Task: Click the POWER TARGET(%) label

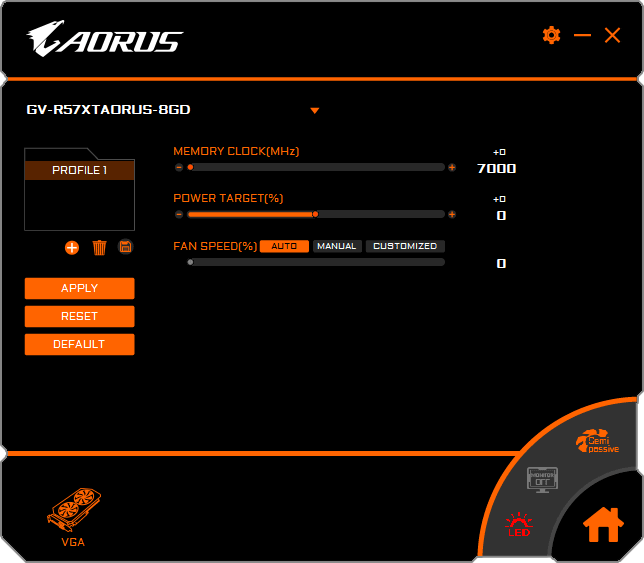Action: [228, 198]
